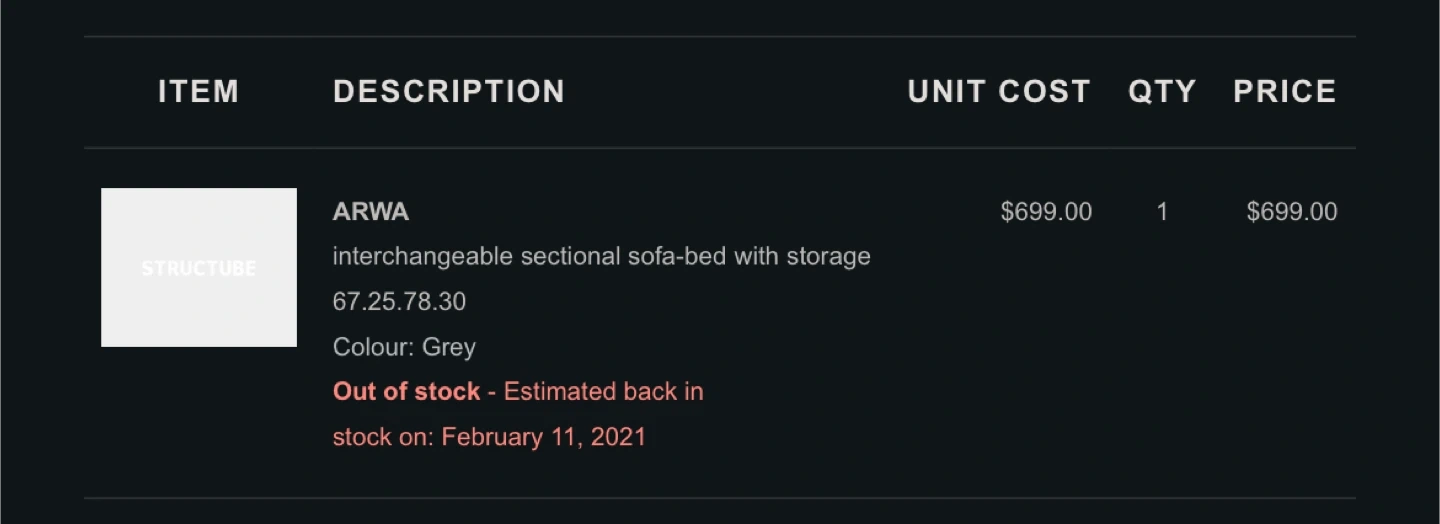Screen dimensions: 1440x524
Task: Click the PRICE column header
Action: (x=1285, y=92)
